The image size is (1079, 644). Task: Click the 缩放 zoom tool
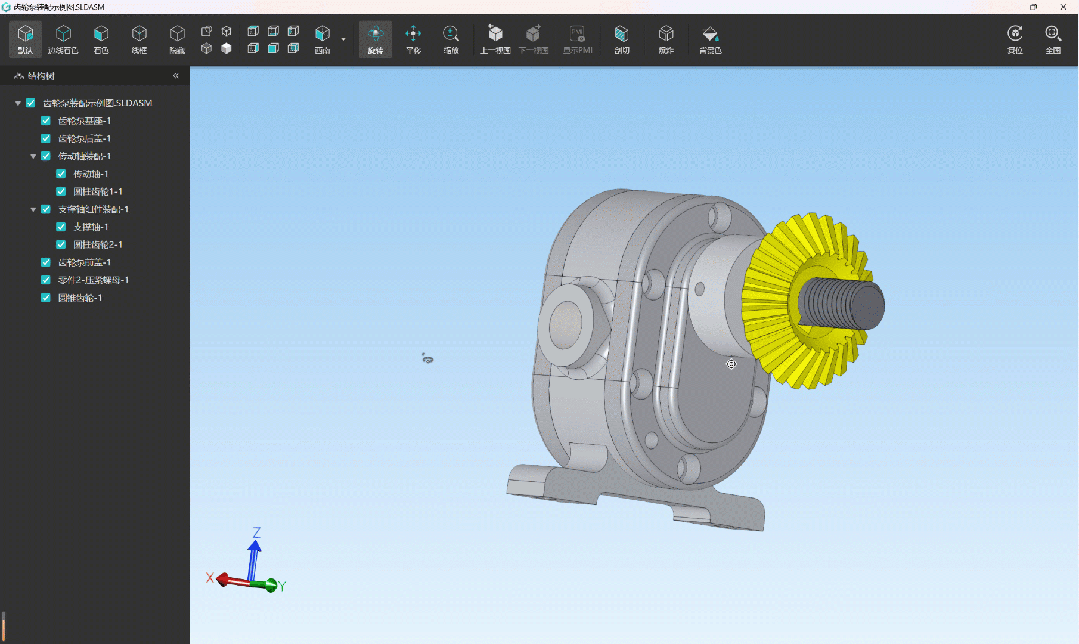451,39
